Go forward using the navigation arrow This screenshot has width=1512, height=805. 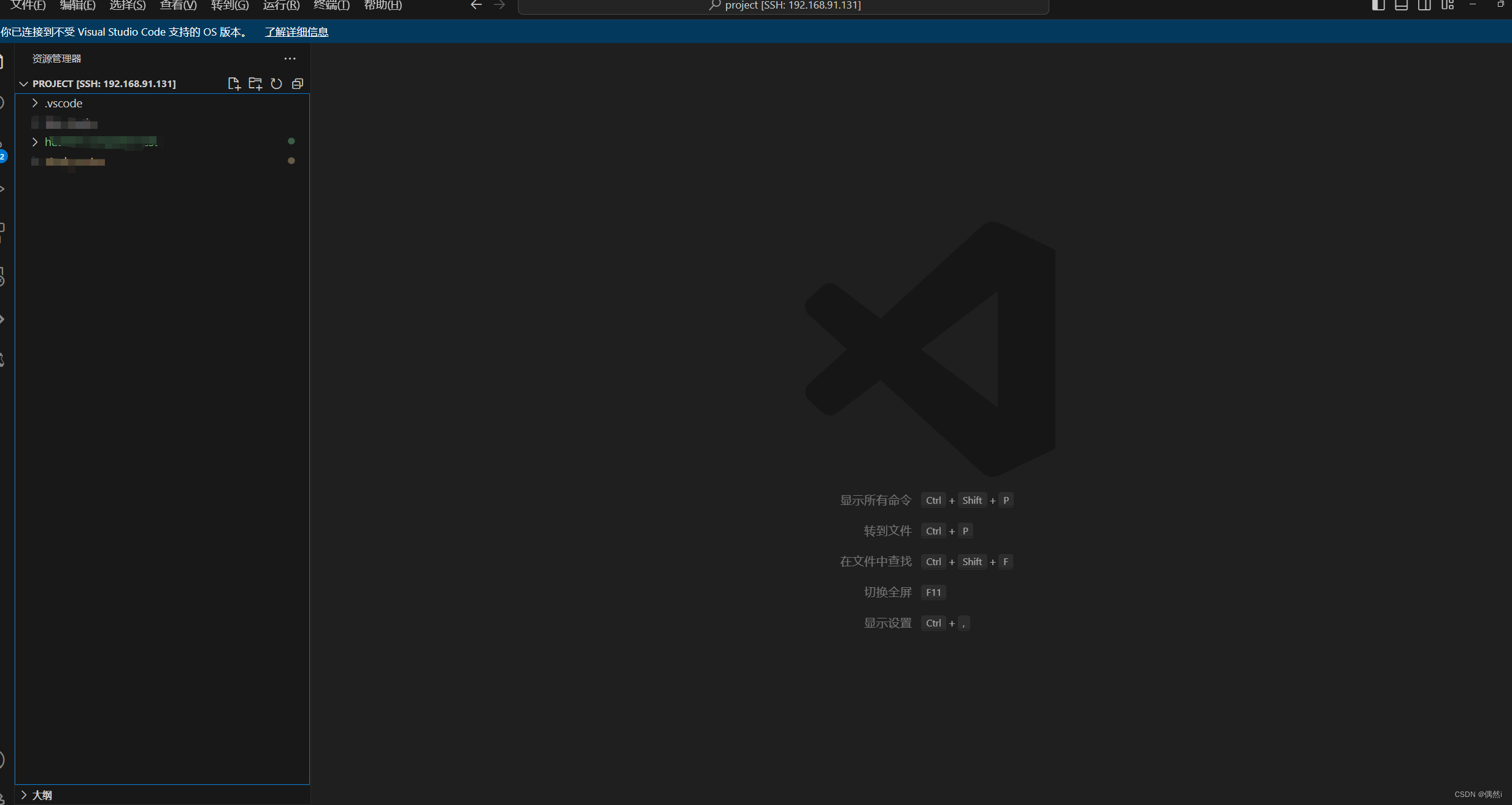pyautogui.click(x=499, y=6)
